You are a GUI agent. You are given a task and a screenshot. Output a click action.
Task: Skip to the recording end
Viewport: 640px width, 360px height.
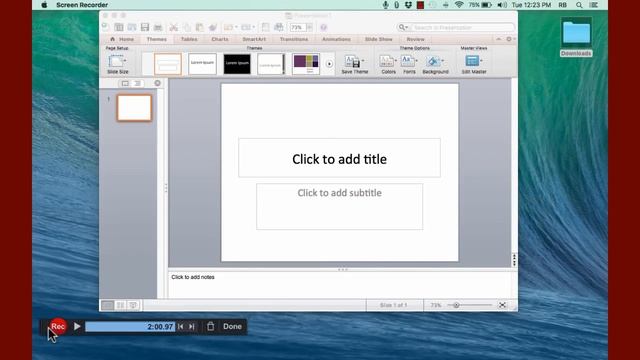(192, 327)
